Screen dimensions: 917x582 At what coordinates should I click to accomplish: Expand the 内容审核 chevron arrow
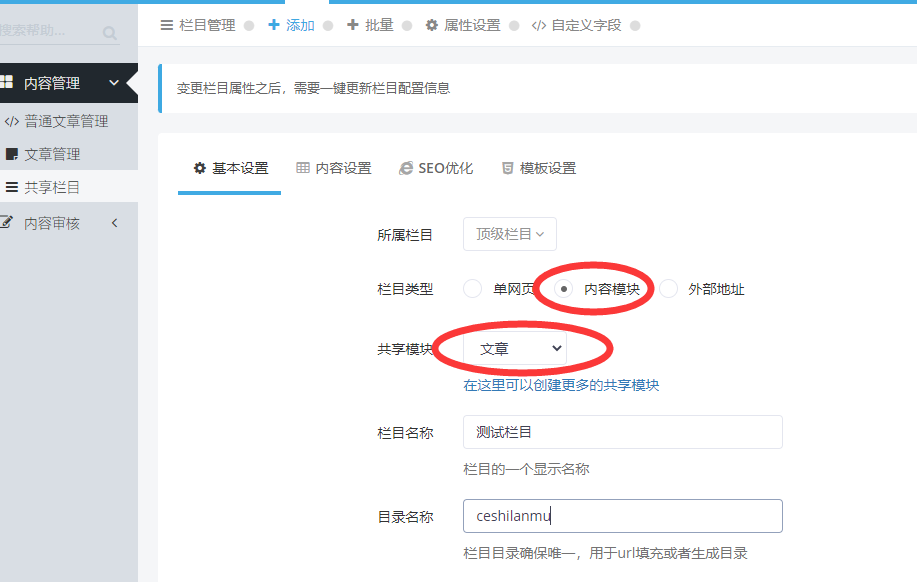coord(115,223)
